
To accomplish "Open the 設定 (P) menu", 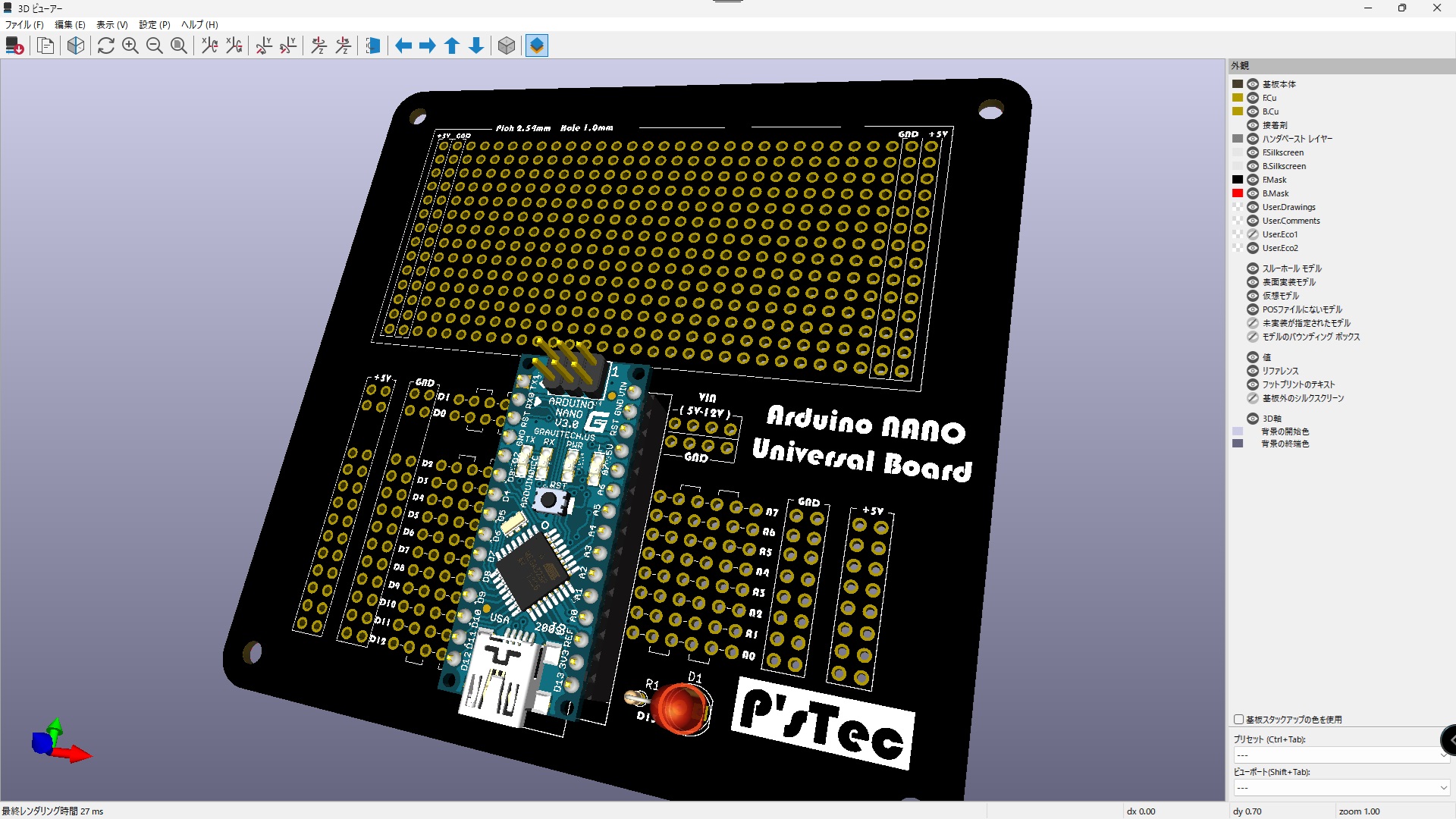I will [155, 25].
